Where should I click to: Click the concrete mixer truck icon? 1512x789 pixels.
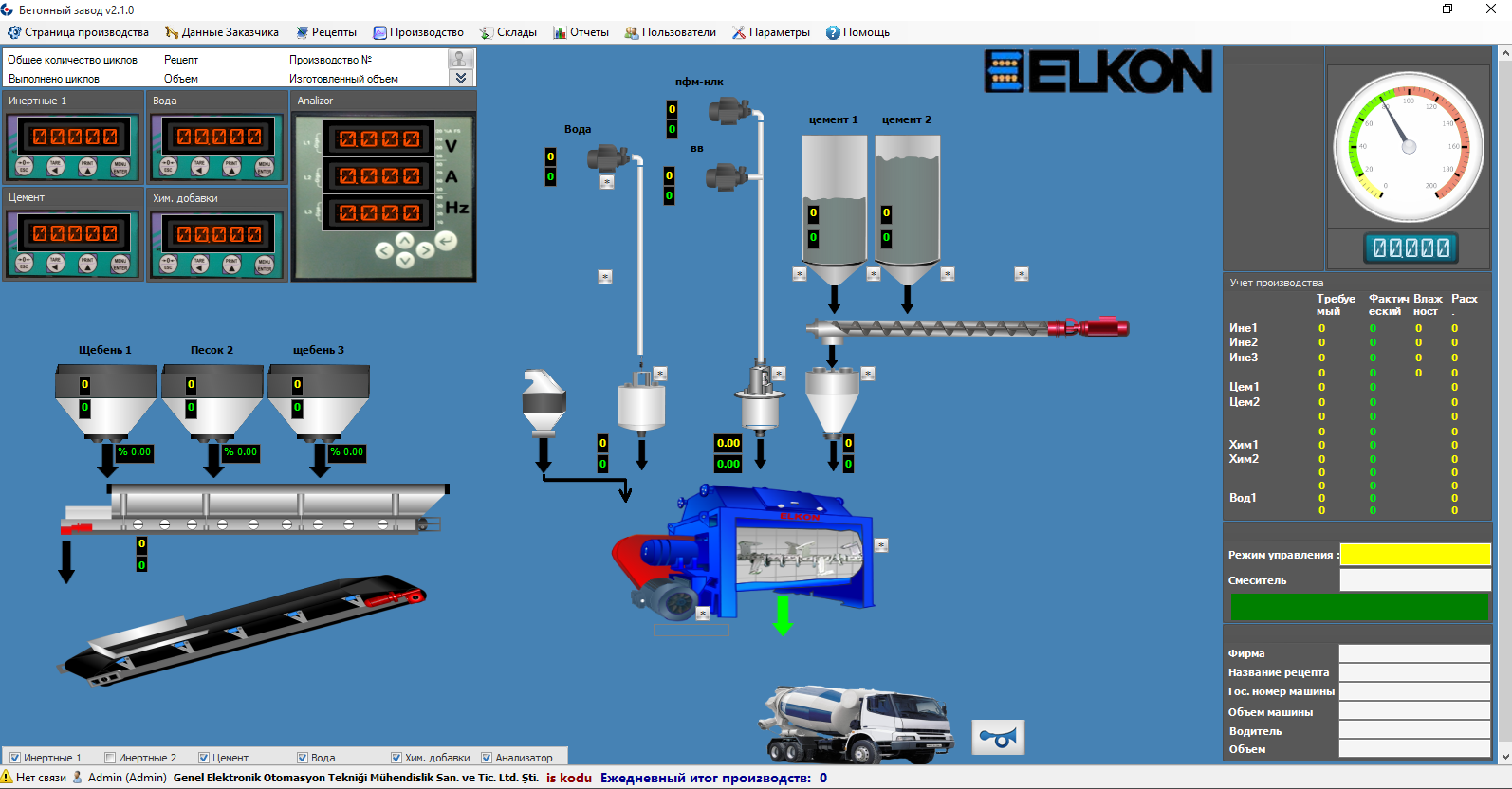click(x=854, y=723)
